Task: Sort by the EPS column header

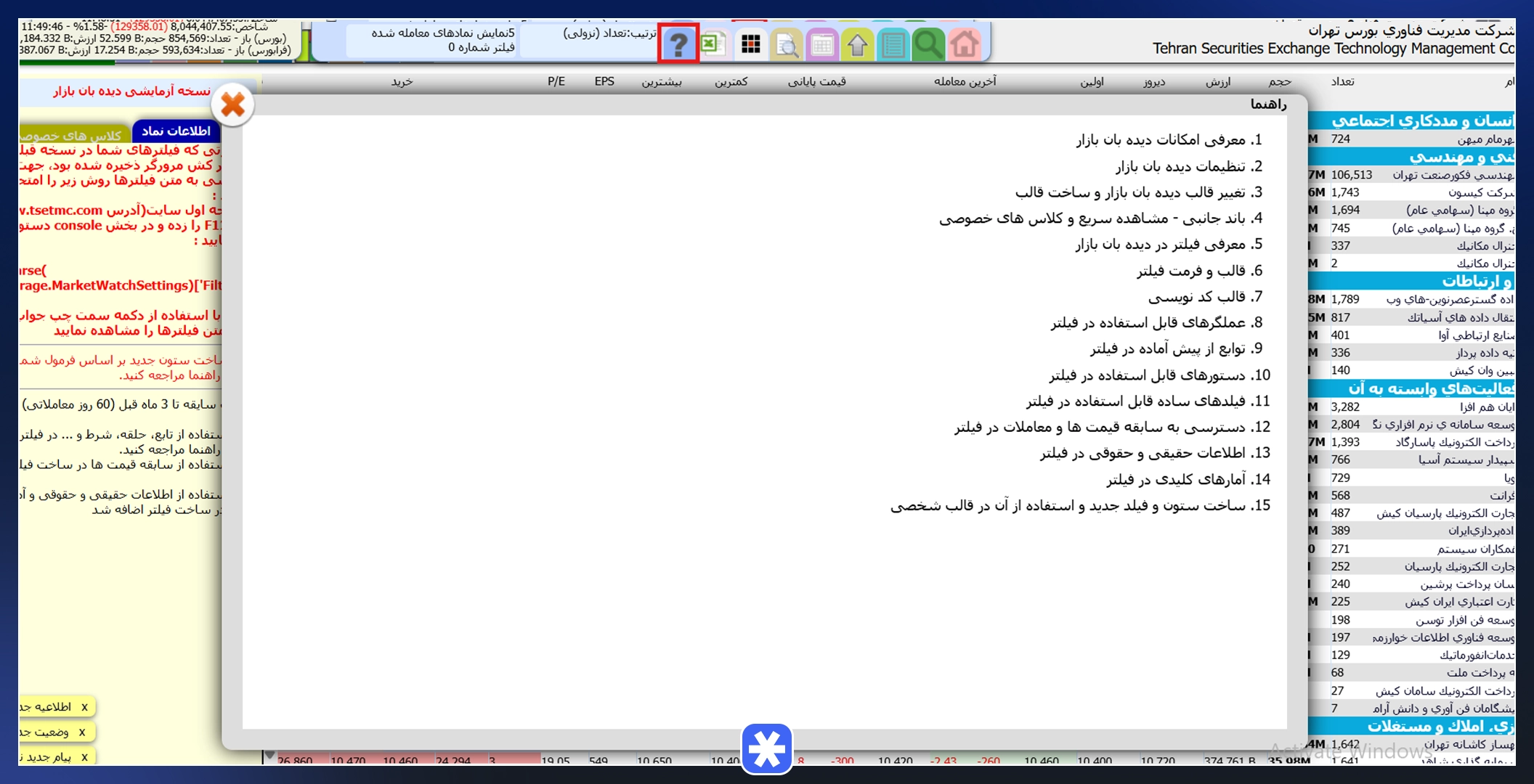Action: (604, 81)
